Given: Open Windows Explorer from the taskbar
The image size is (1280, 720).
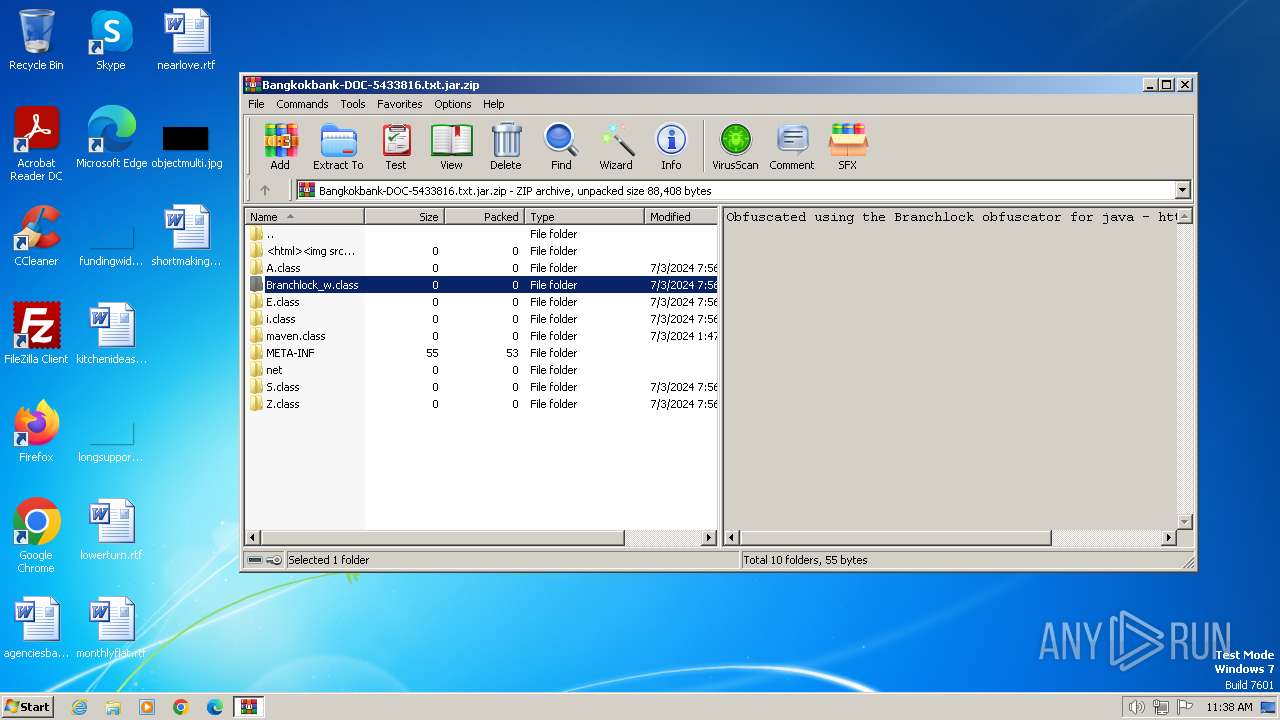Looking at the screenshot, I should [x=113, y=707].
